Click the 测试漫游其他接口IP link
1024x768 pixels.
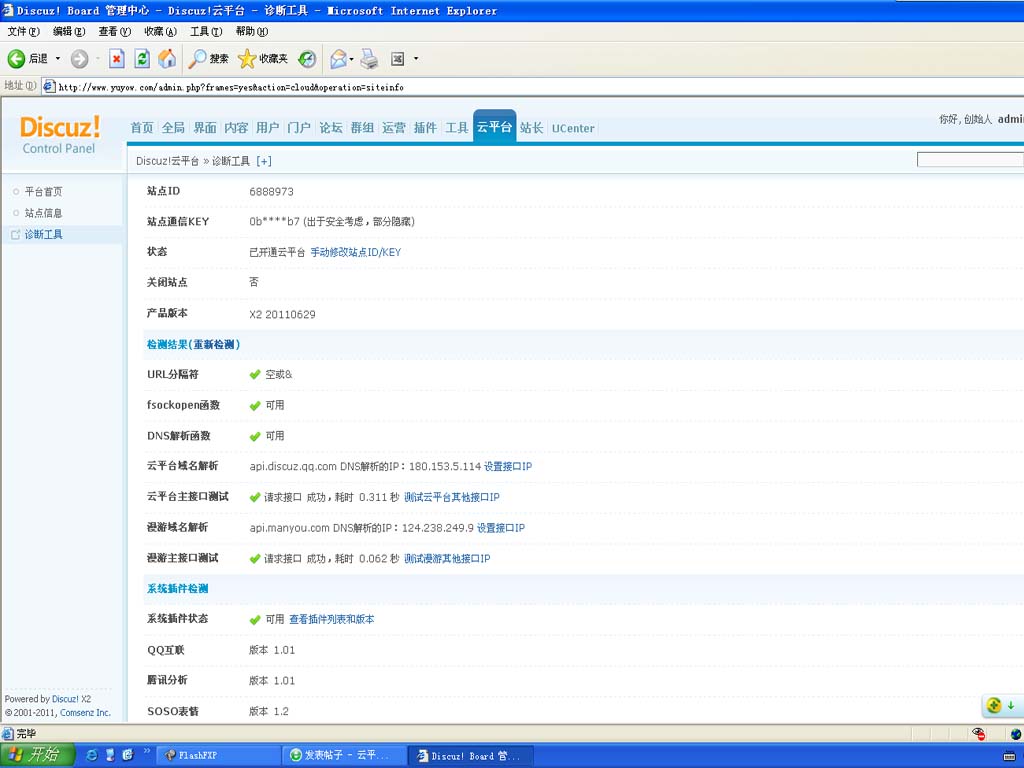447,558
